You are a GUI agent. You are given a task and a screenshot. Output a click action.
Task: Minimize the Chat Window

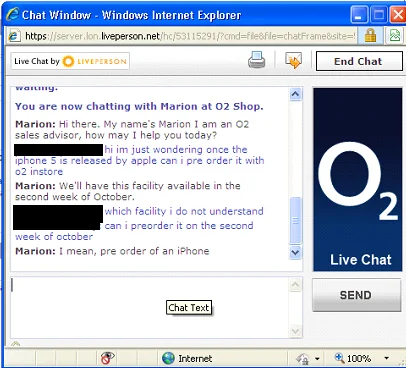pyautogui.click(x=359, y=15)
